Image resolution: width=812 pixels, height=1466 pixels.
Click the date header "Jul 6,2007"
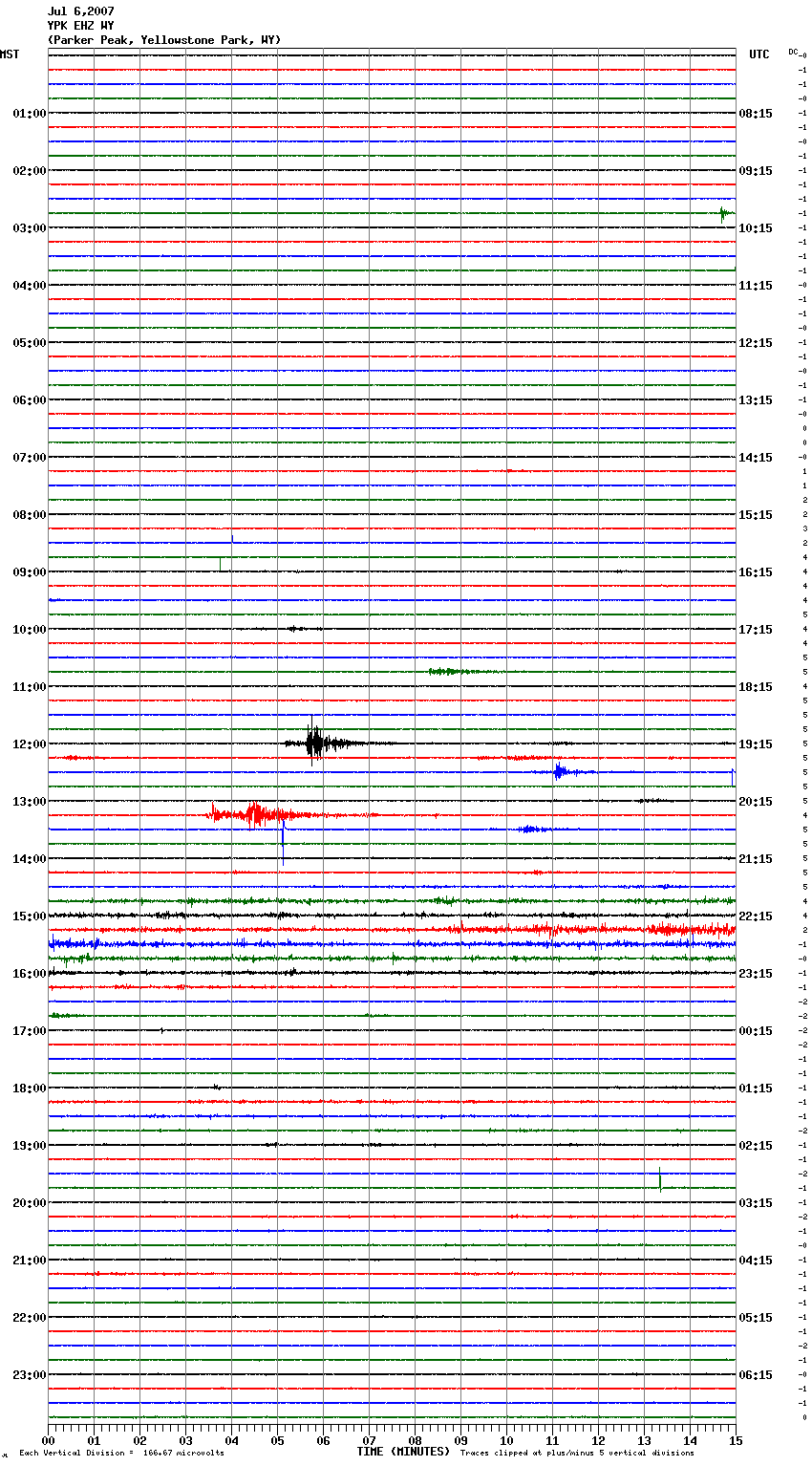tap(80, 11)
